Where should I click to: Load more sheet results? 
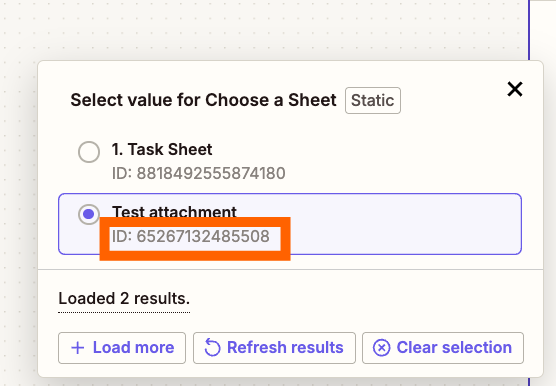click(122, 348)
